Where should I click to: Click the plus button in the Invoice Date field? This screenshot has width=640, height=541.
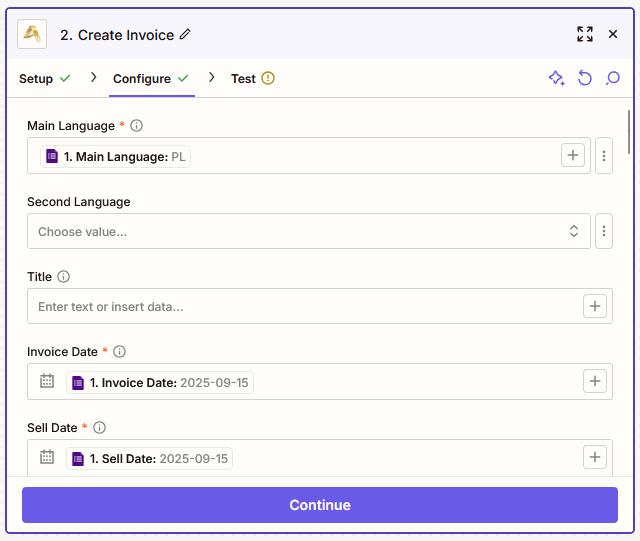pos(594,381)
